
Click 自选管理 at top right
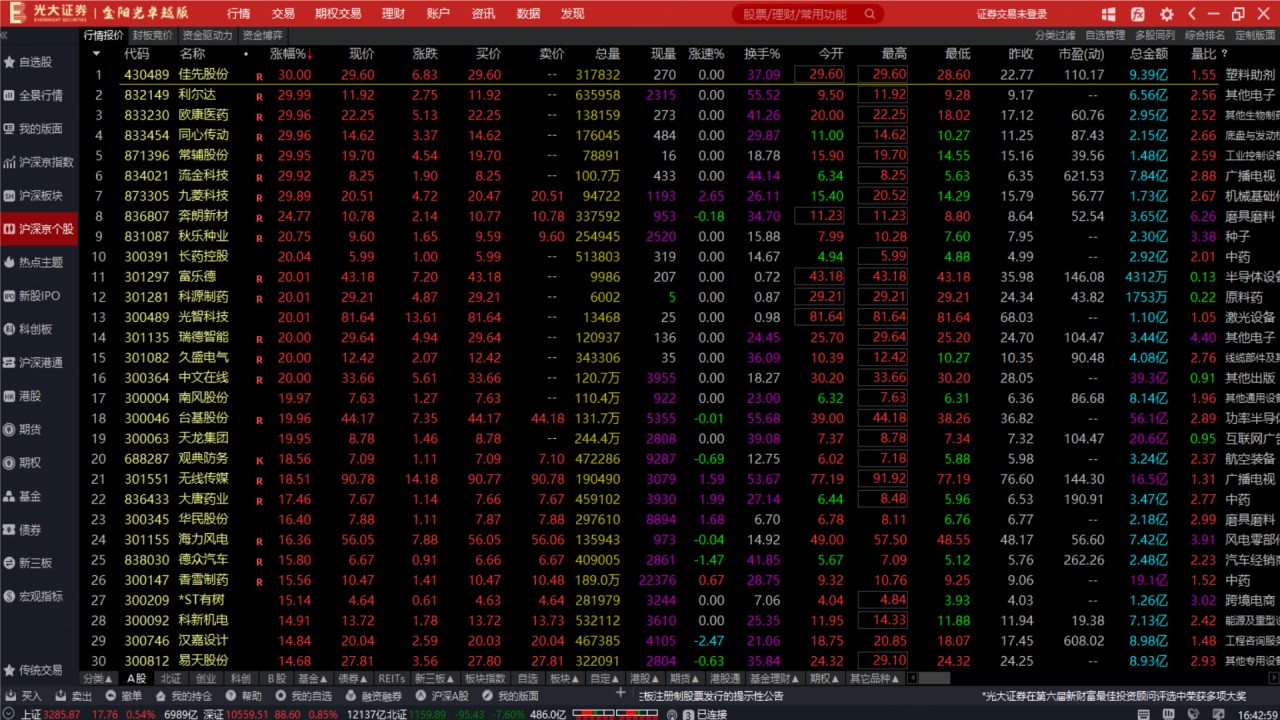tap(1105, 35)
